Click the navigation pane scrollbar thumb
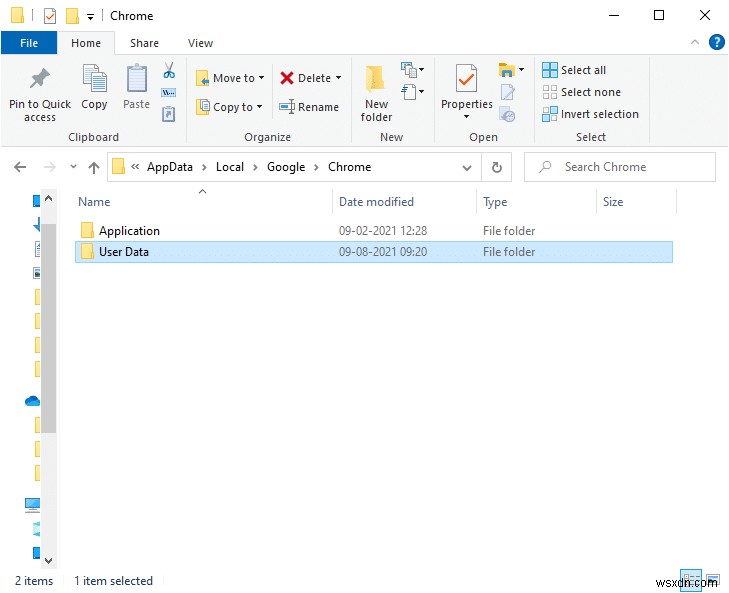This screenshot has height=593, width=729. 48,328
